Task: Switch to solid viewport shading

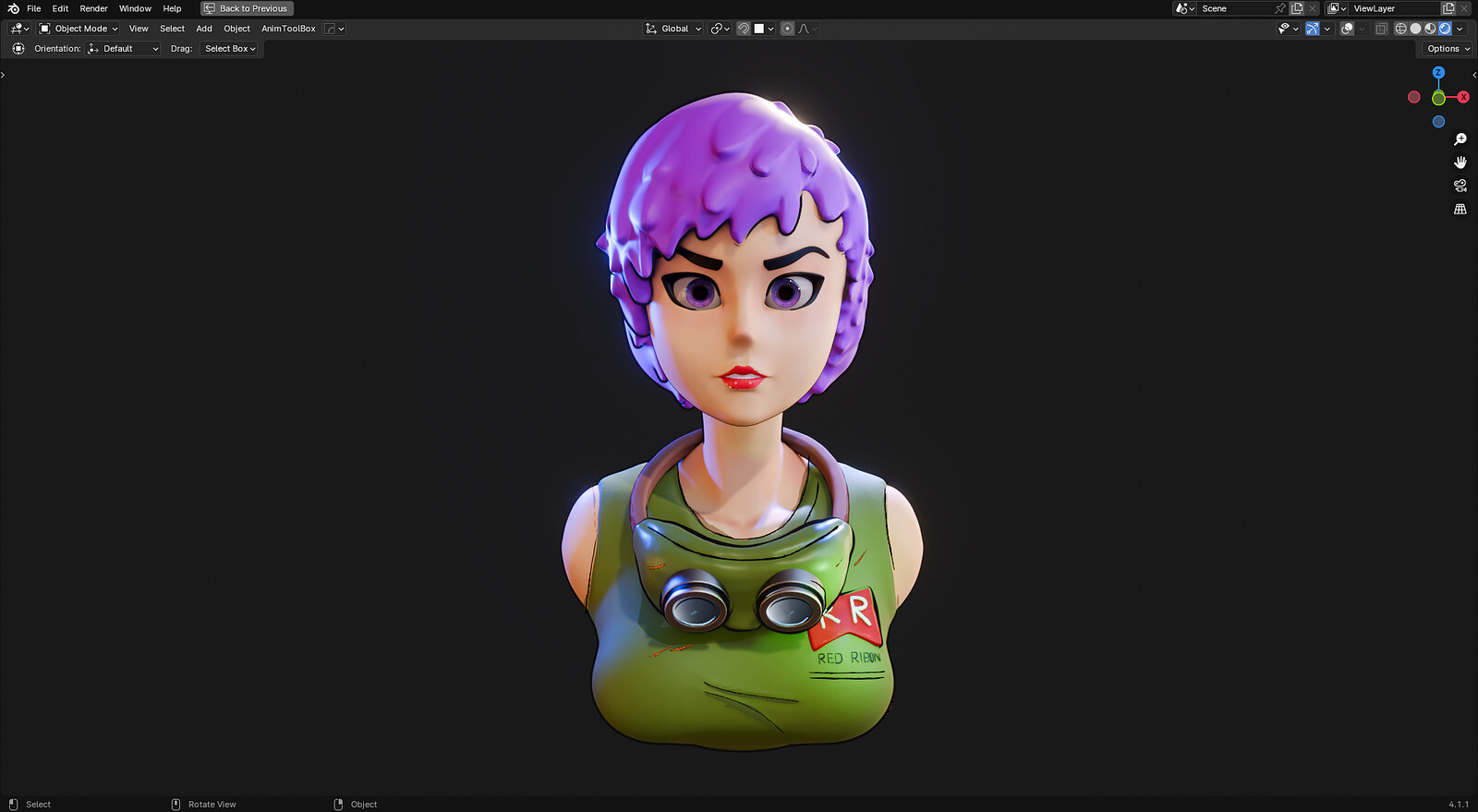Action: click(x=1415, y=29)
